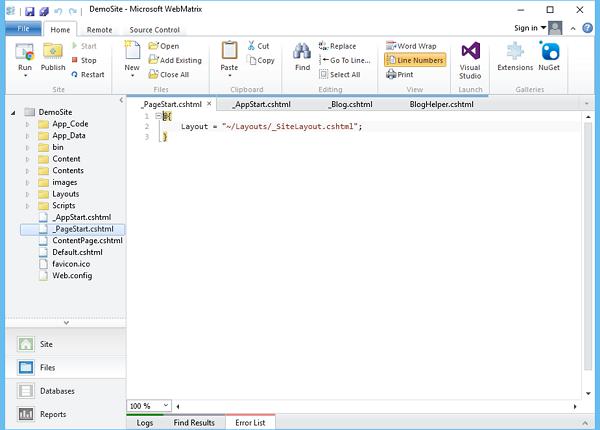Click the Run site icon
The width and height of the screenshot is (600, 430).
pyautogui.click(x=25, y=52)
